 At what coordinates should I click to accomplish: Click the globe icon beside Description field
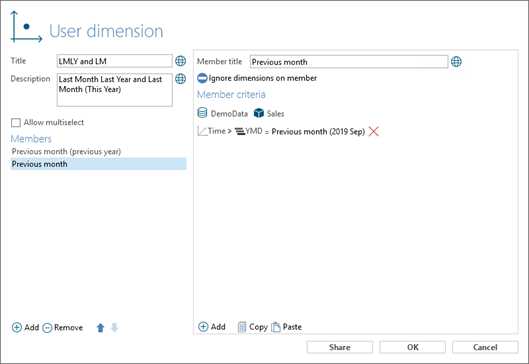pyautogui.click(x=180, y=79)
